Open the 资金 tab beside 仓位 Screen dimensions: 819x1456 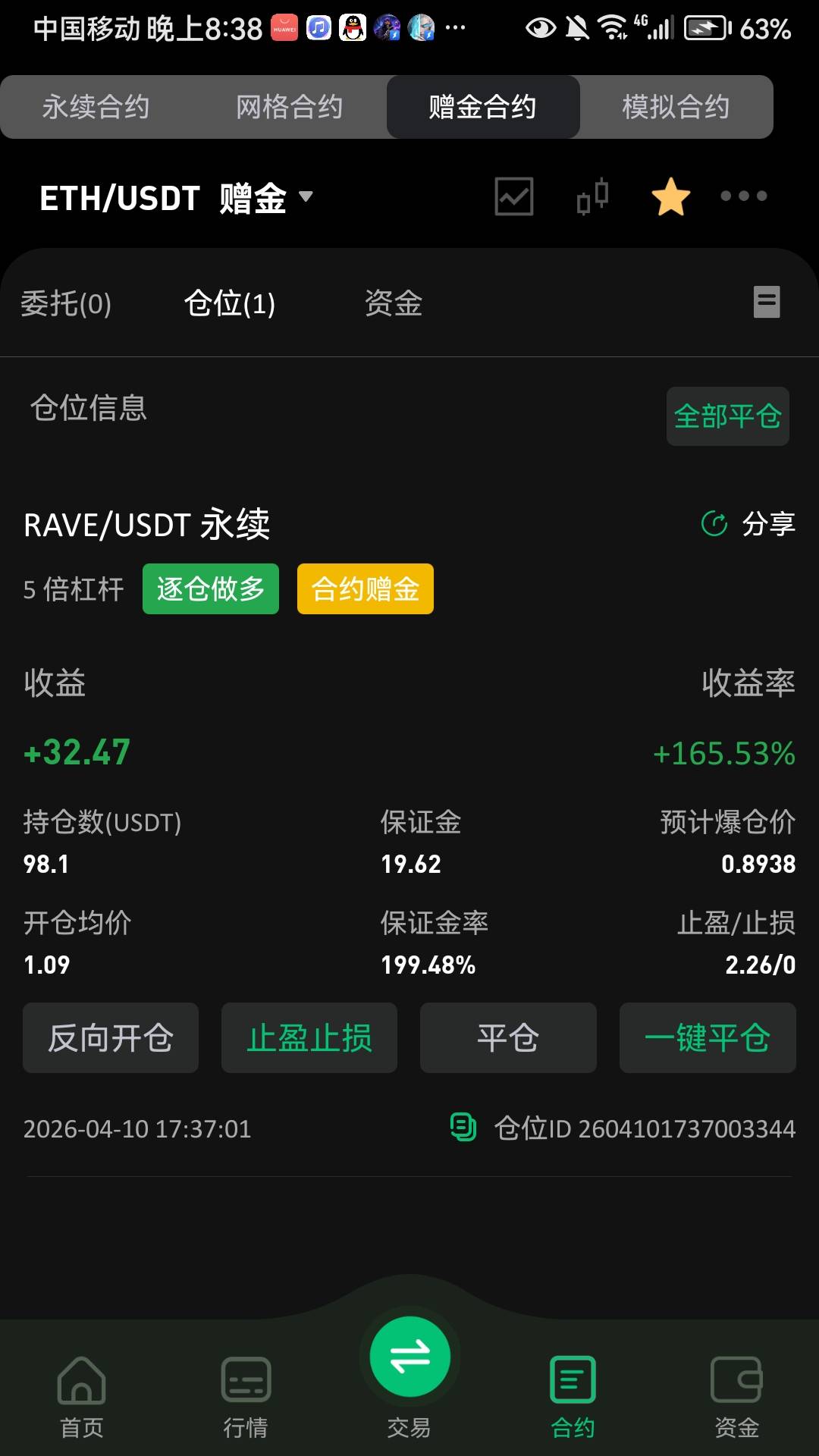coord(394,303)
